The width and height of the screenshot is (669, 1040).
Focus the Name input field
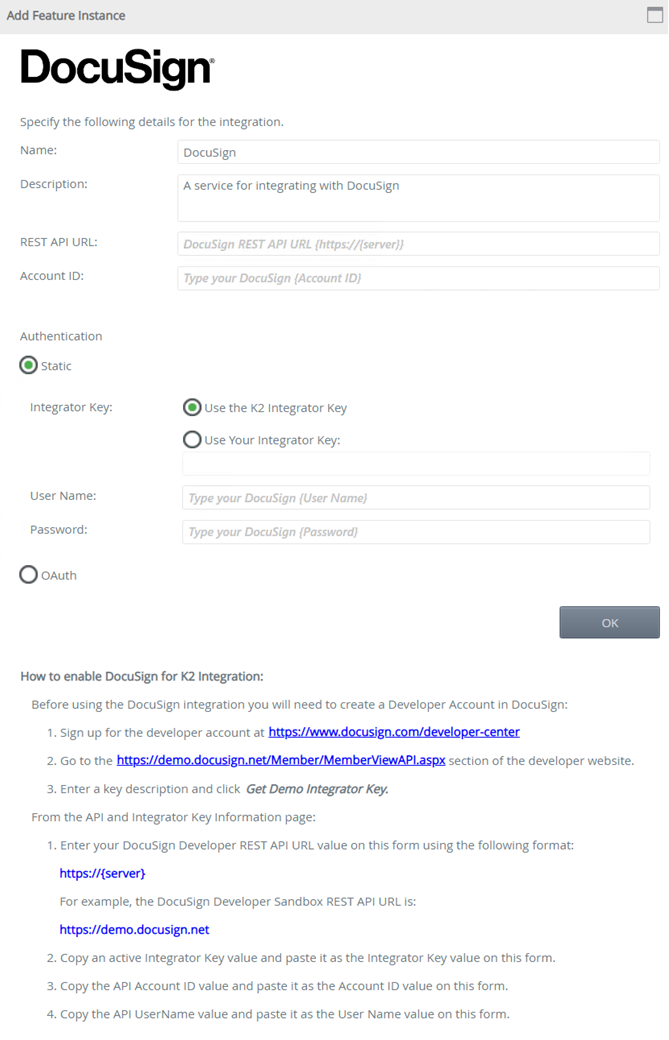pos(418,152)
